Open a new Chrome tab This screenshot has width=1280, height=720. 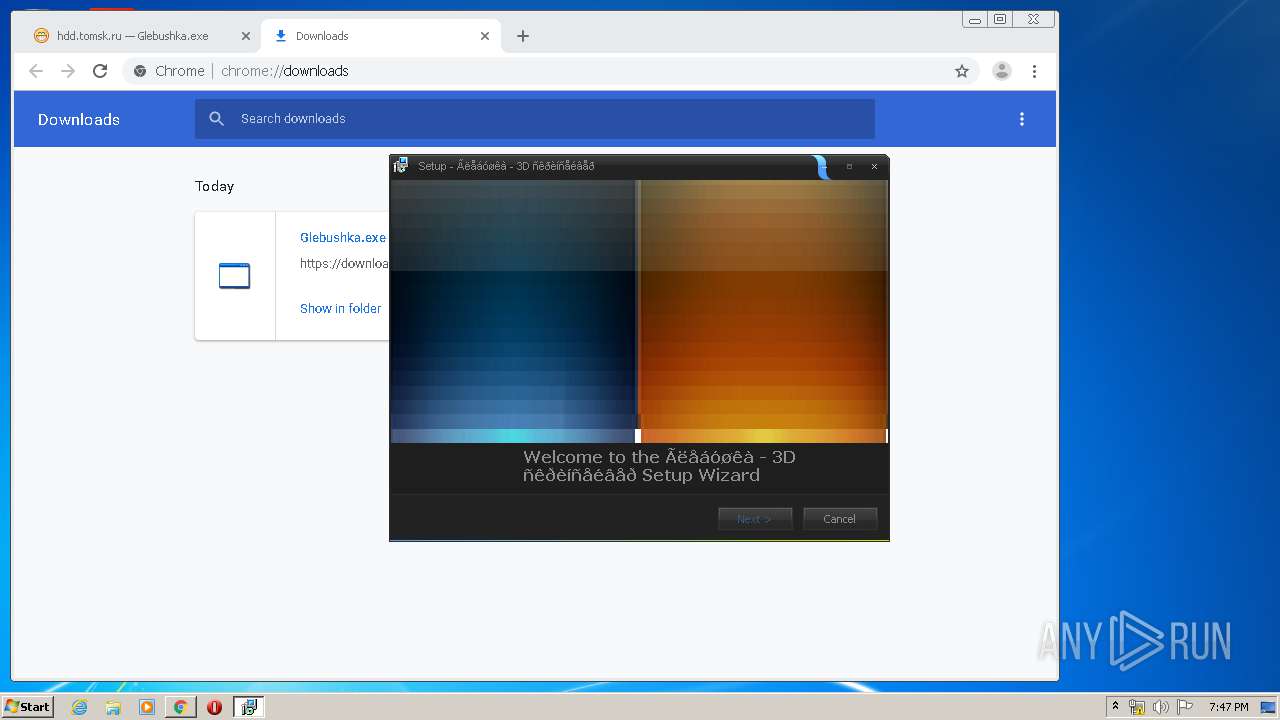pos(523,36)
